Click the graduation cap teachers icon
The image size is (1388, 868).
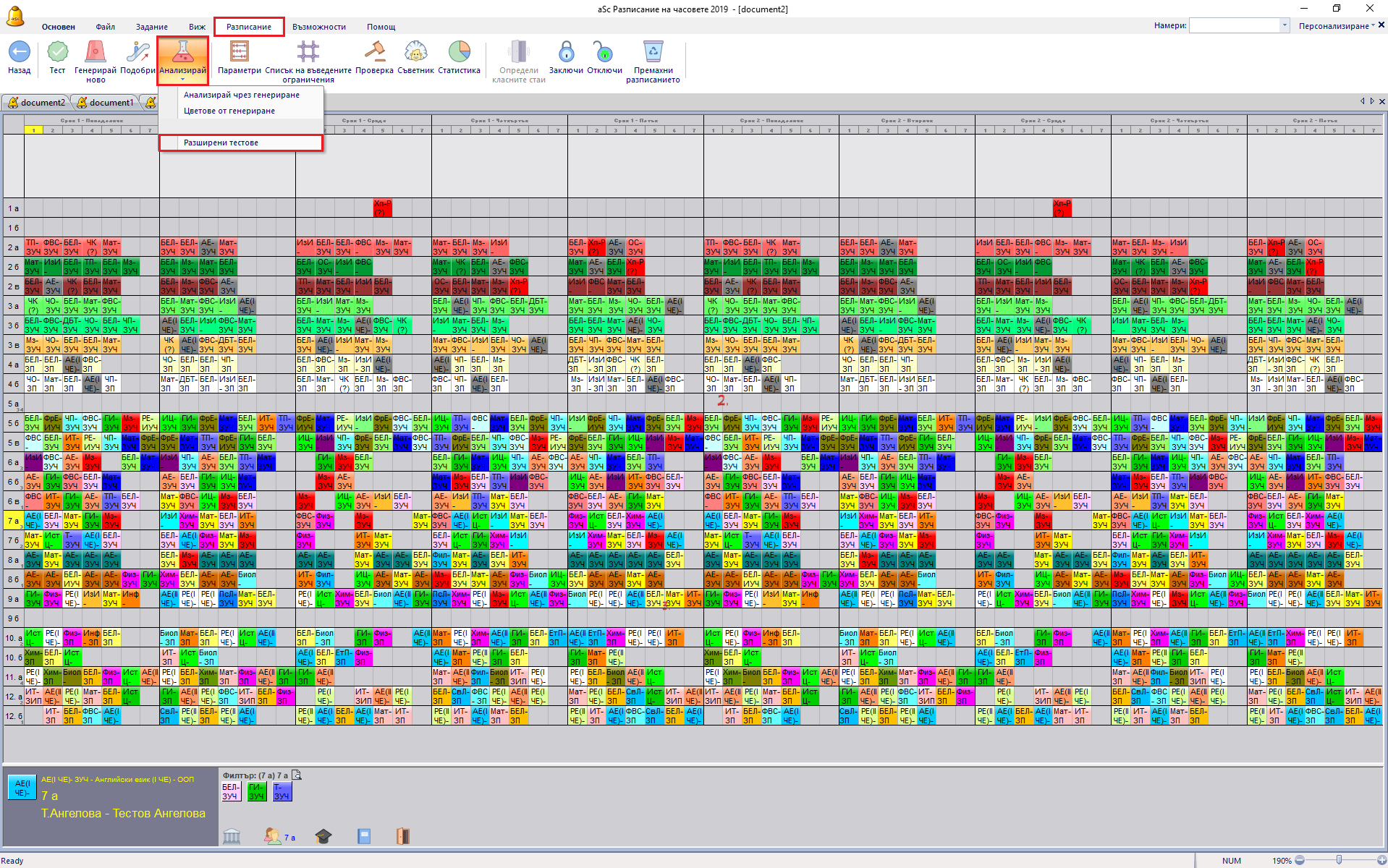pos(323,837)
